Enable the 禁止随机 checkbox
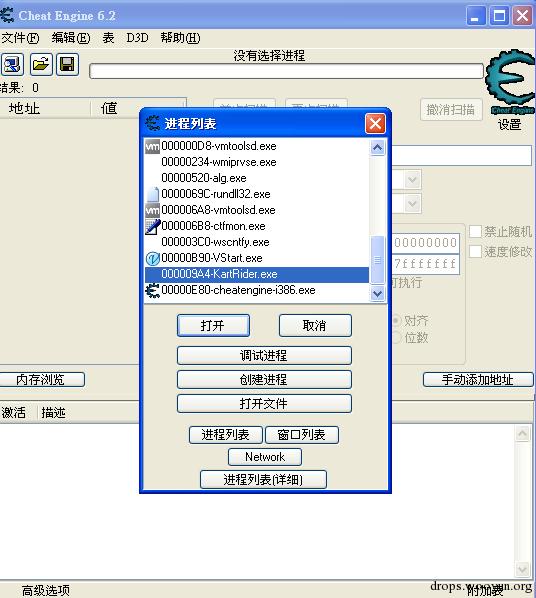The image size is (536, 598). [x=475, y=231]
